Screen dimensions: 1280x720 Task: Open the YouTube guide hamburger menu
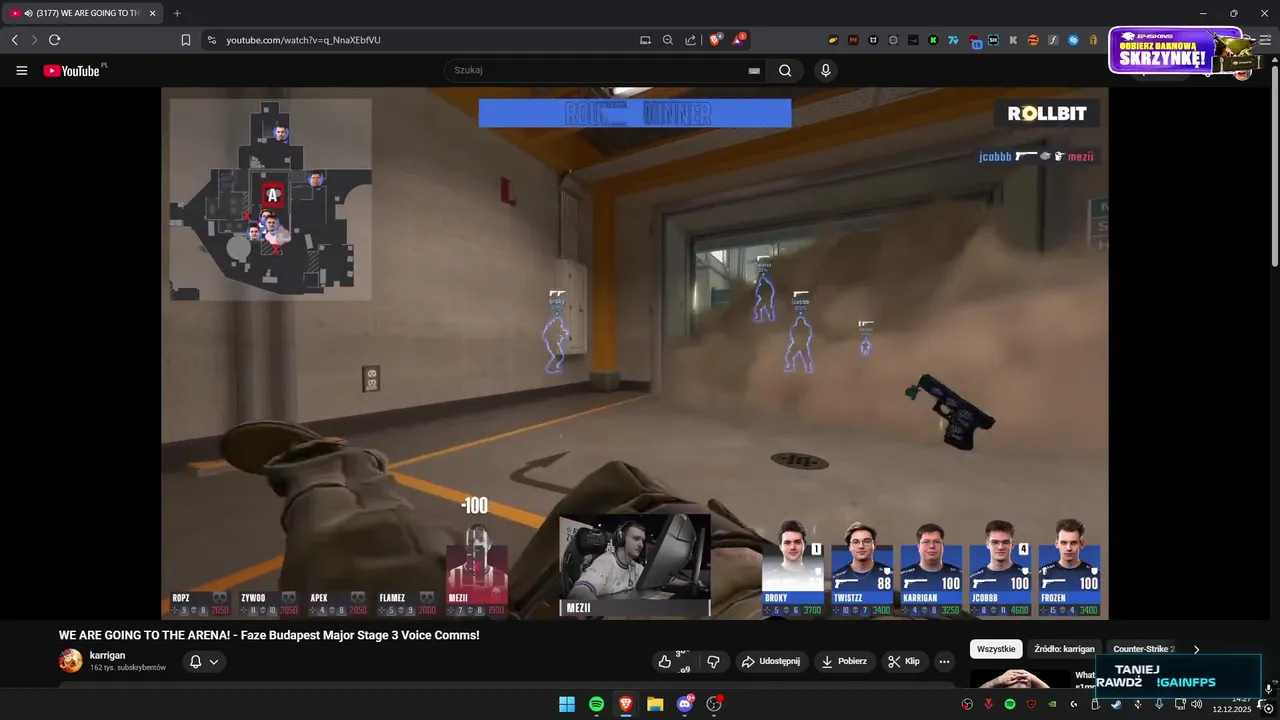(x=21, y=70)
